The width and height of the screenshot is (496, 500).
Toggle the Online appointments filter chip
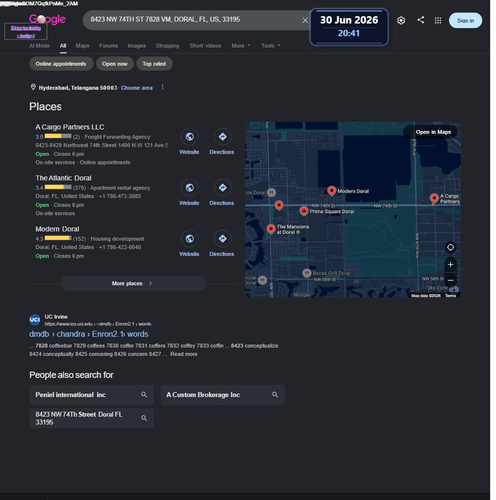61,64
